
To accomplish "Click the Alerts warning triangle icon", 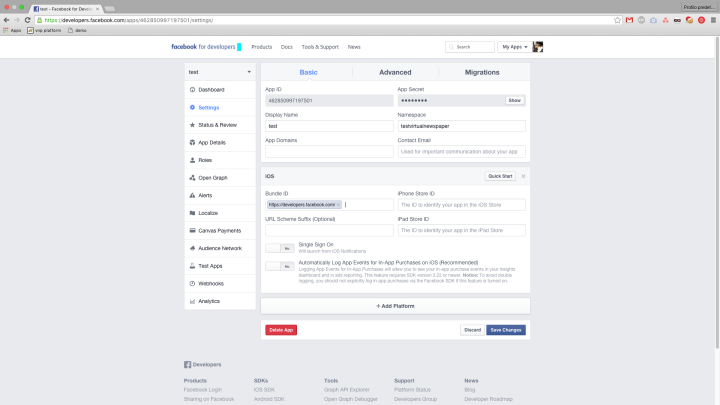I will point(191,195).
